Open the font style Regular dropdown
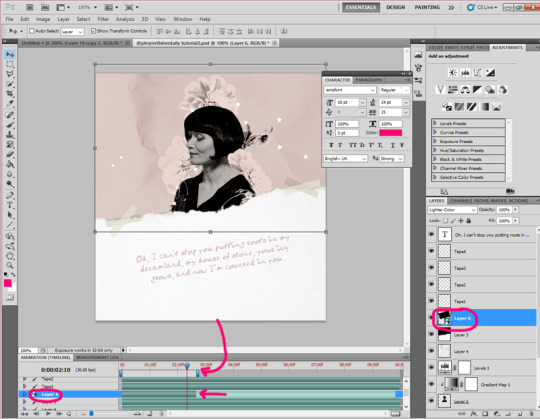This screenshot has height=419, width=540. 394,90
